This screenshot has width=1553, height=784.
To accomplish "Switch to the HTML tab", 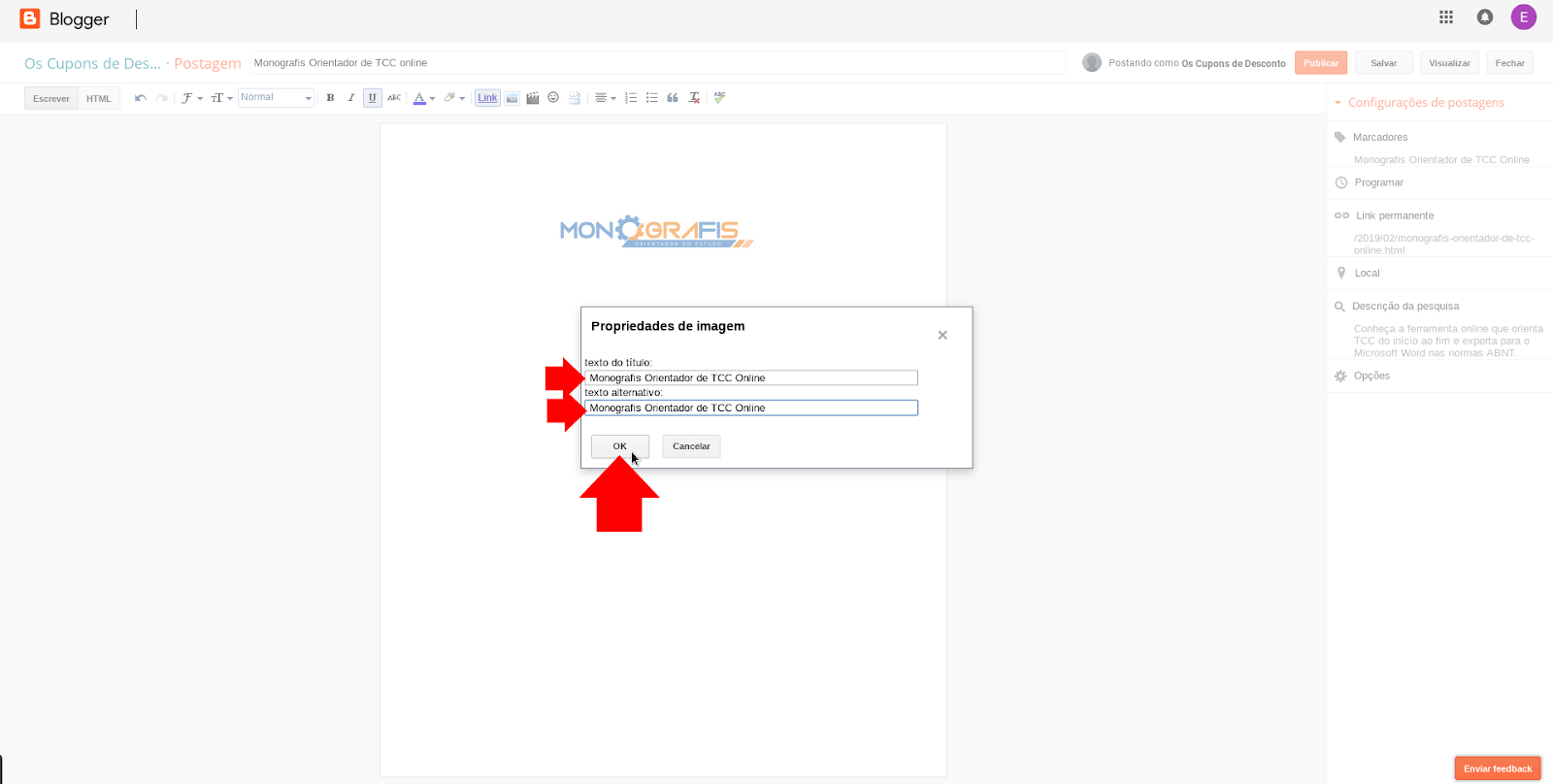I will [99, 98].
